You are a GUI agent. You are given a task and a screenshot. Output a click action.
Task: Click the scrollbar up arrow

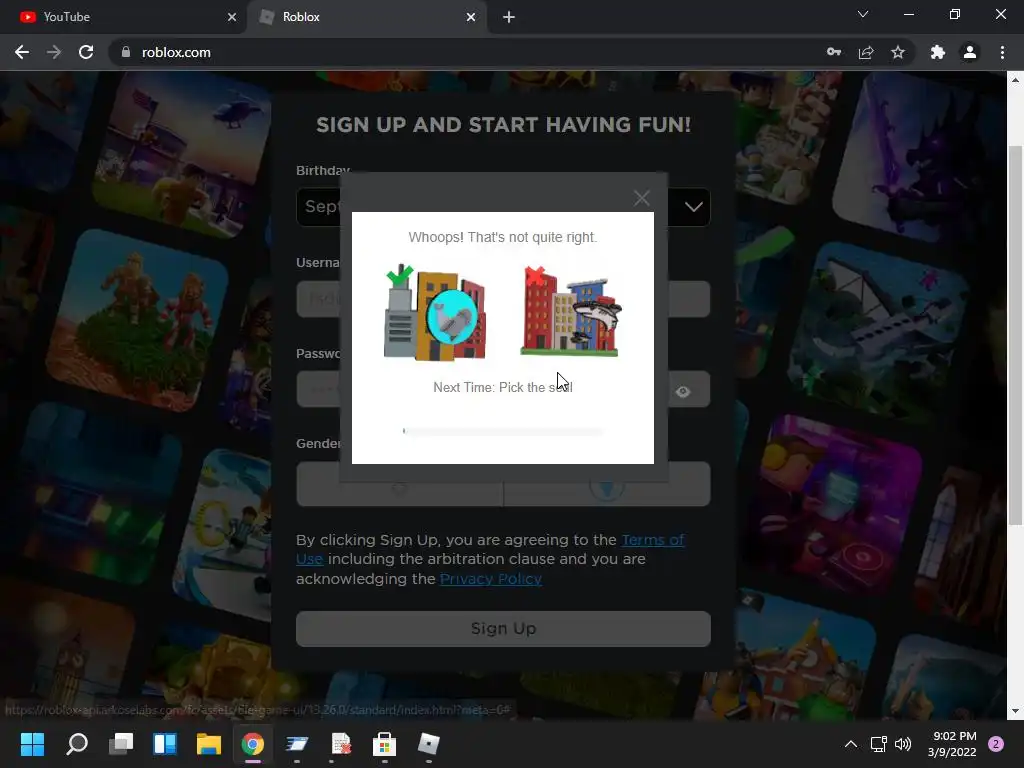(x=1015, y=80)
